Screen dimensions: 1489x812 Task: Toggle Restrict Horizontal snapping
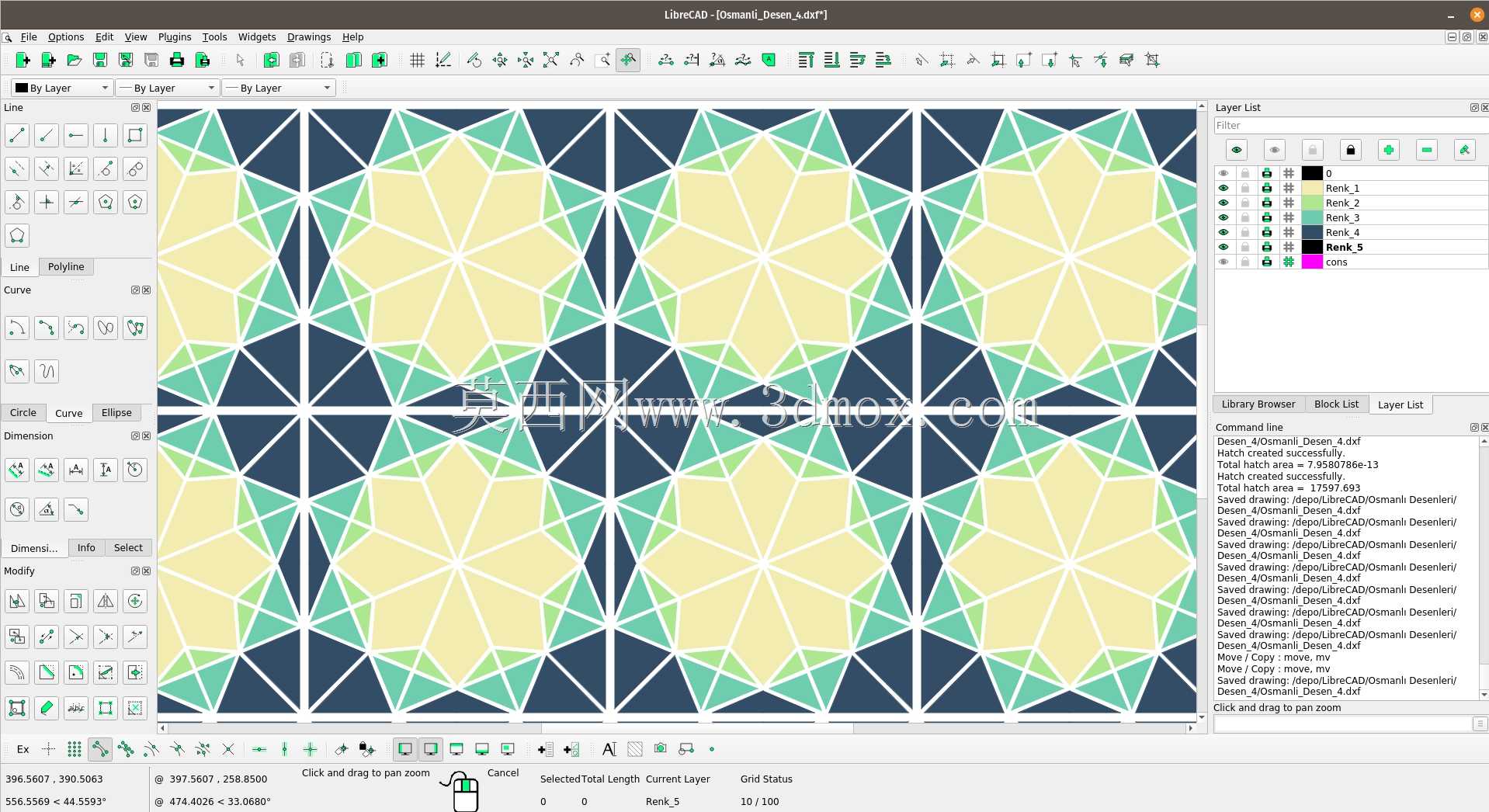[x=259, y=749]
